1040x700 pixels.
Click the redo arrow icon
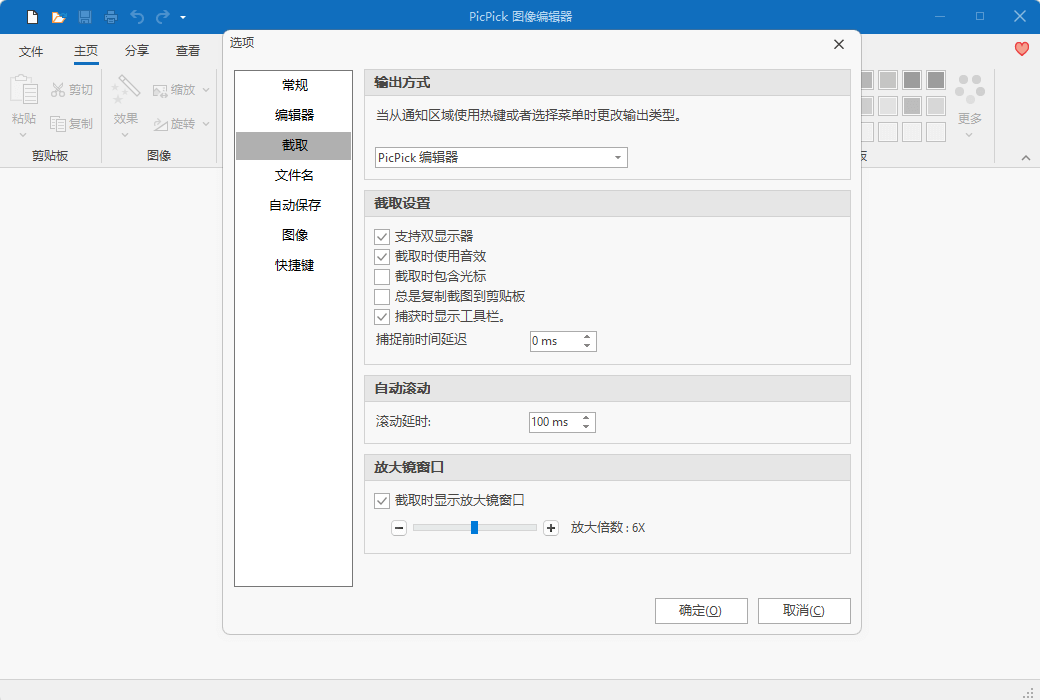162,17
